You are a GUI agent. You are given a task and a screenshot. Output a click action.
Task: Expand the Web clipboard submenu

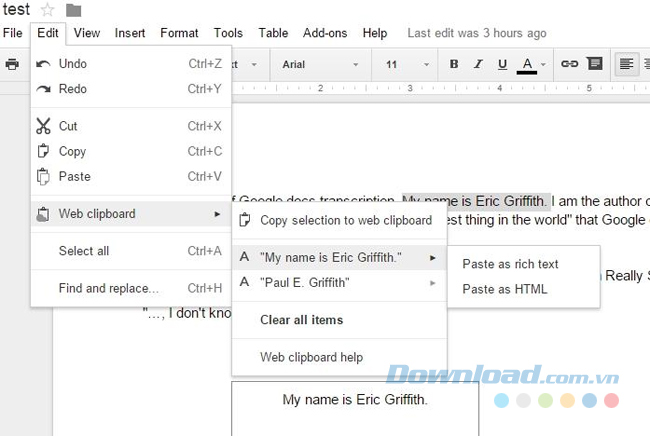pos(131,214)
